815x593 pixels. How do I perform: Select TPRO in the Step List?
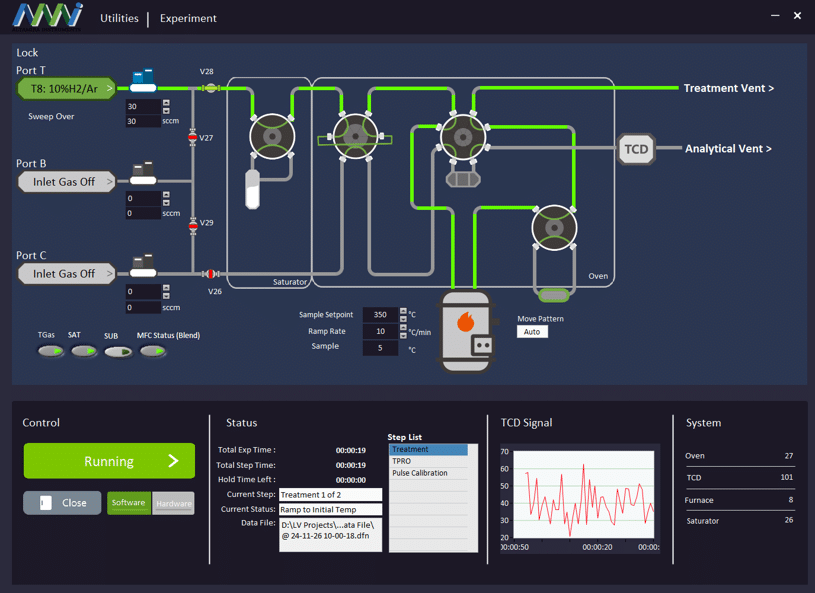[428, 461]
